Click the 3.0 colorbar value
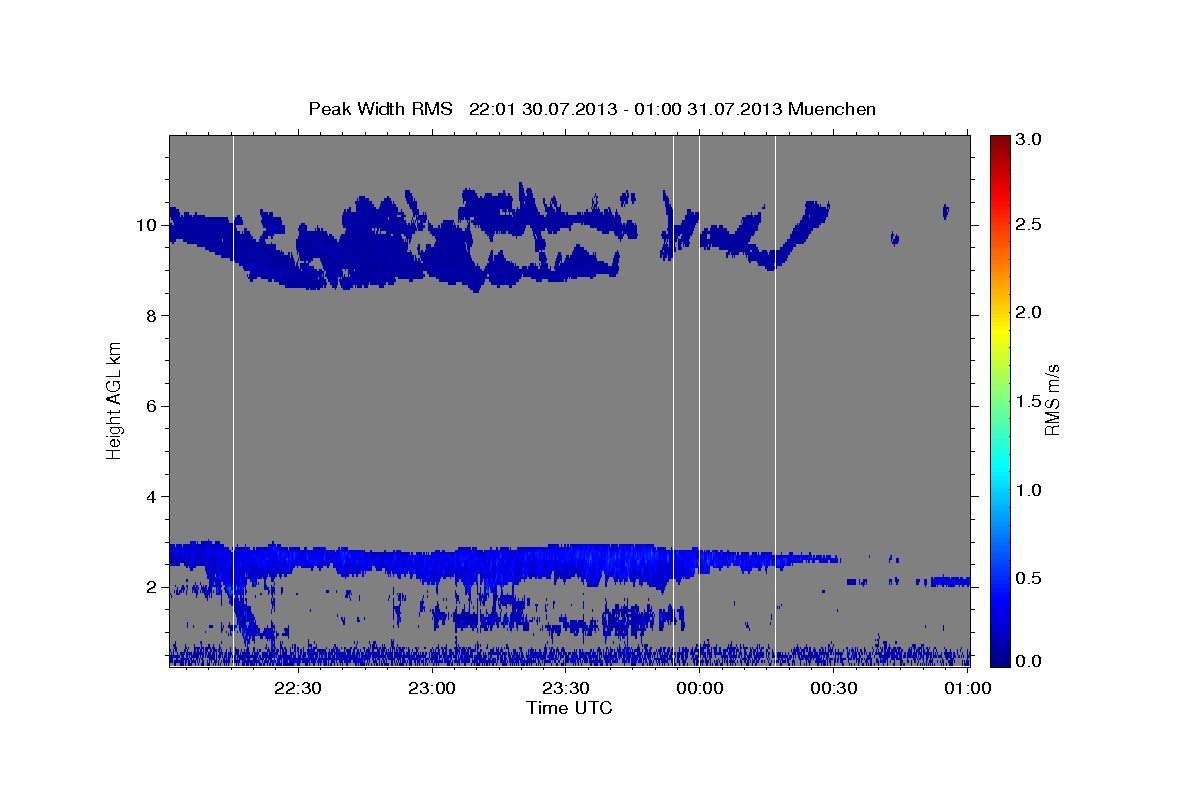Viewport: 1200px width, 800px height. pyautogui.click(x=1030, y=140)
